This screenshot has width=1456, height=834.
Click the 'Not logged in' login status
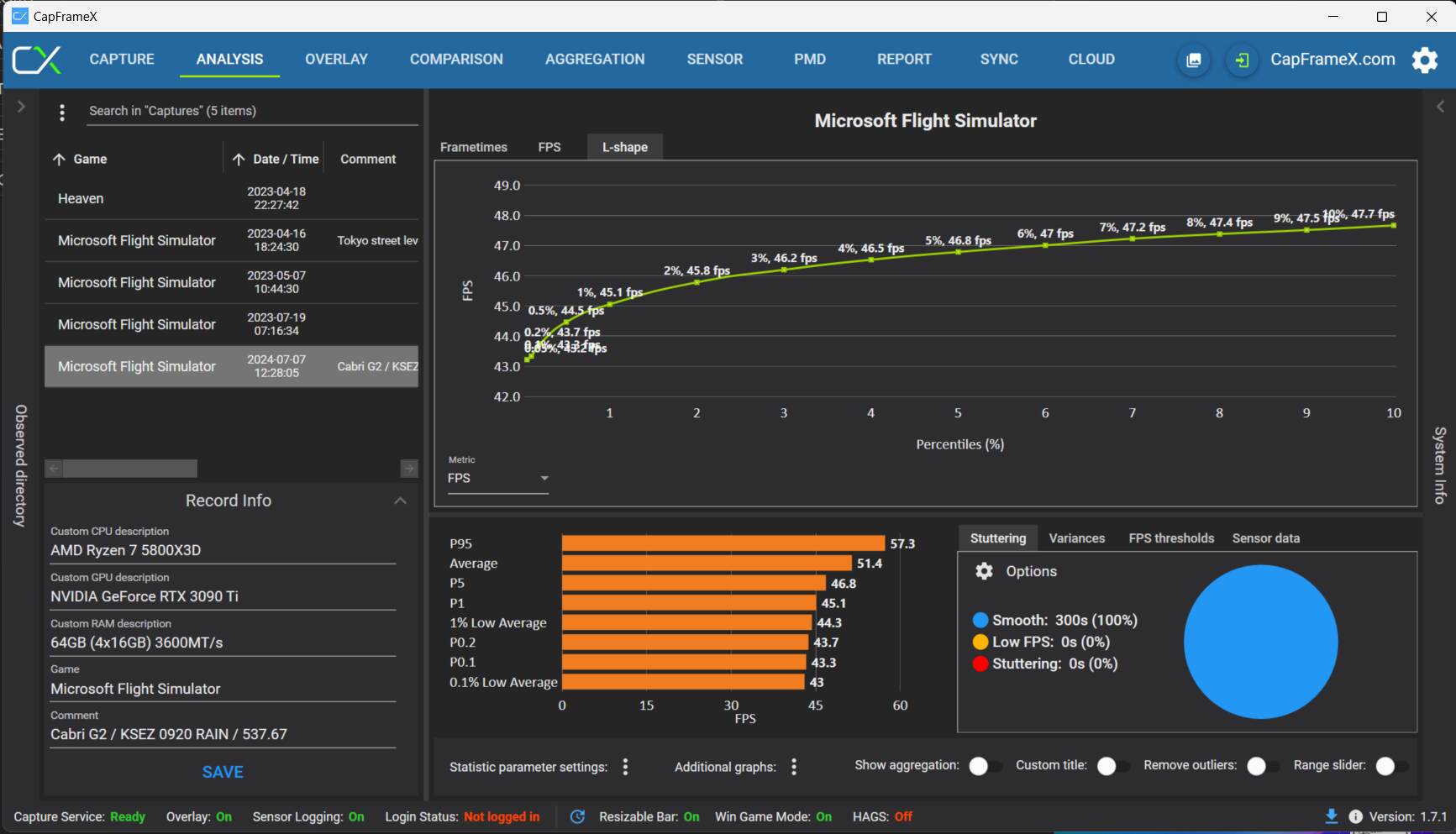click(x=502, y=817)
